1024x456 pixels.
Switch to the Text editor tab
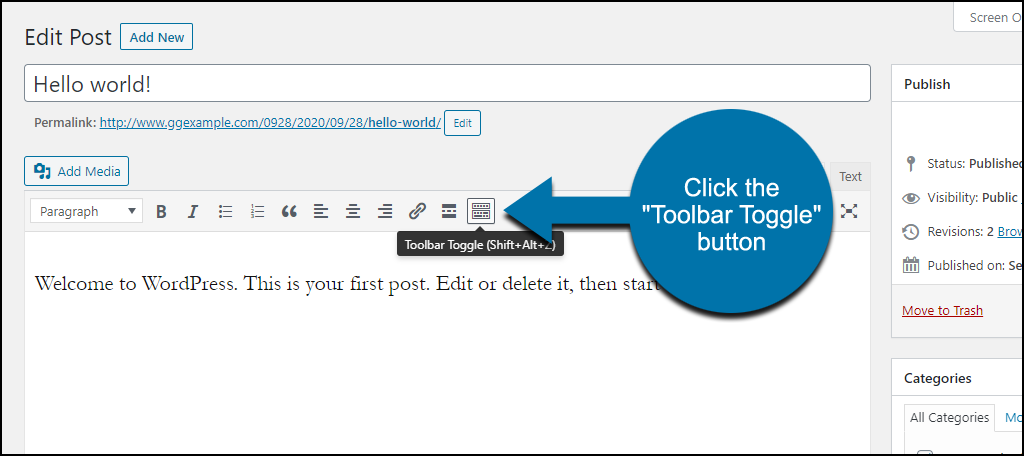[850, 176]
